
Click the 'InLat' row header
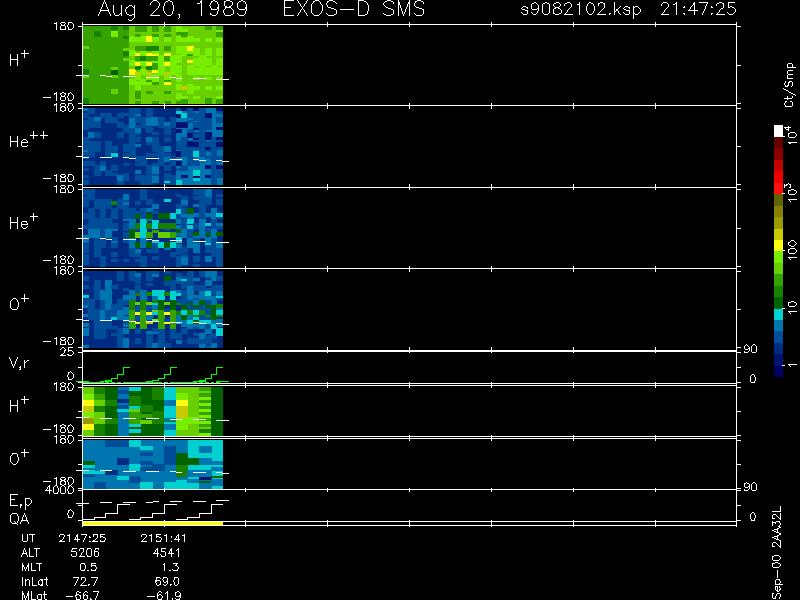35,581
